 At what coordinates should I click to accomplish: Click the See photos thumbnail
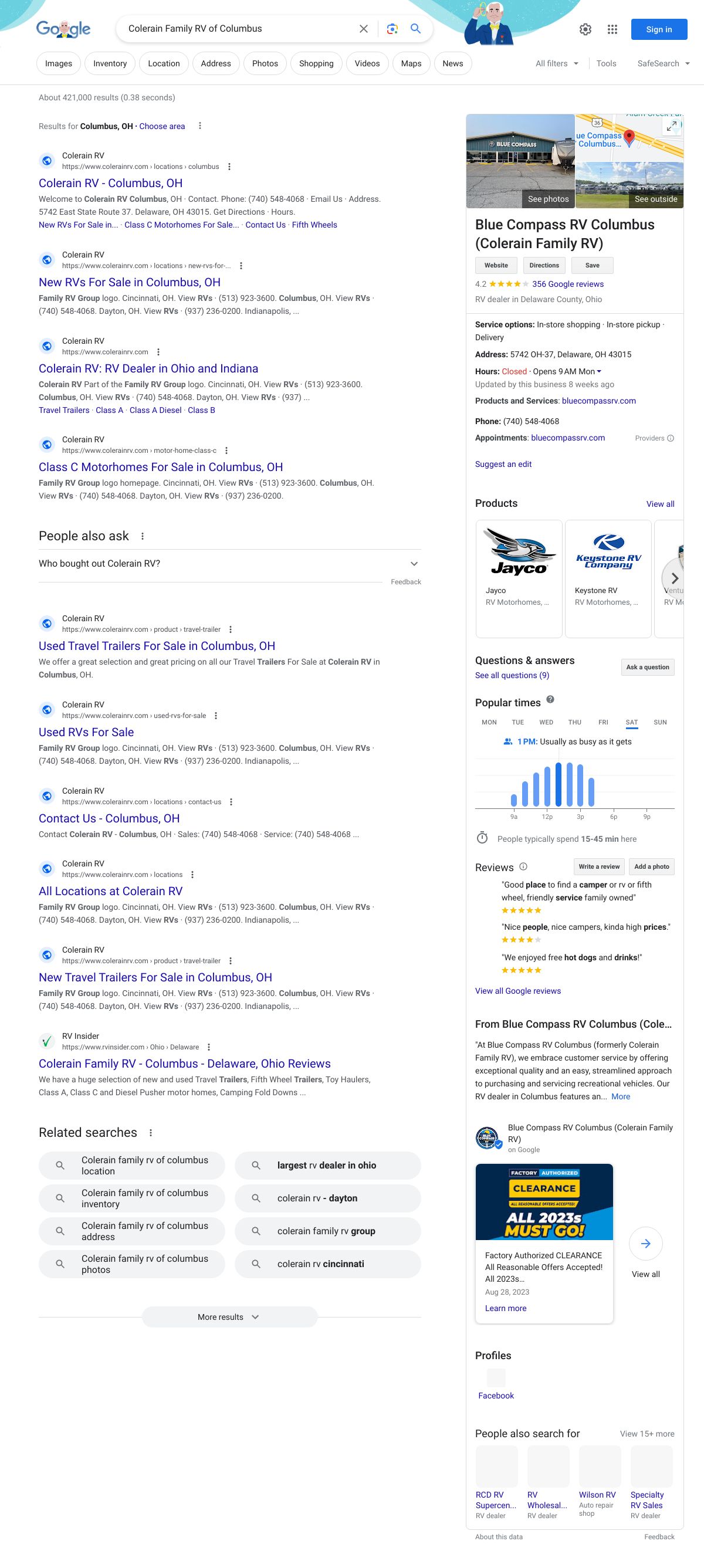[520, 161]
